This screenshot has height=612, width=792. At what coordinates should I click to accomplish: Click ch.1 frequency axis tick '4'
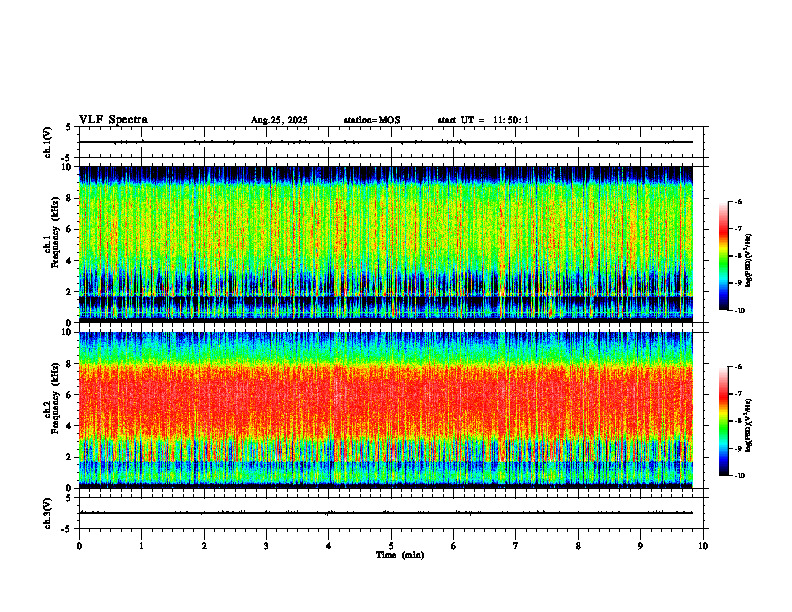pyautogui.click(x=70, y=261)
